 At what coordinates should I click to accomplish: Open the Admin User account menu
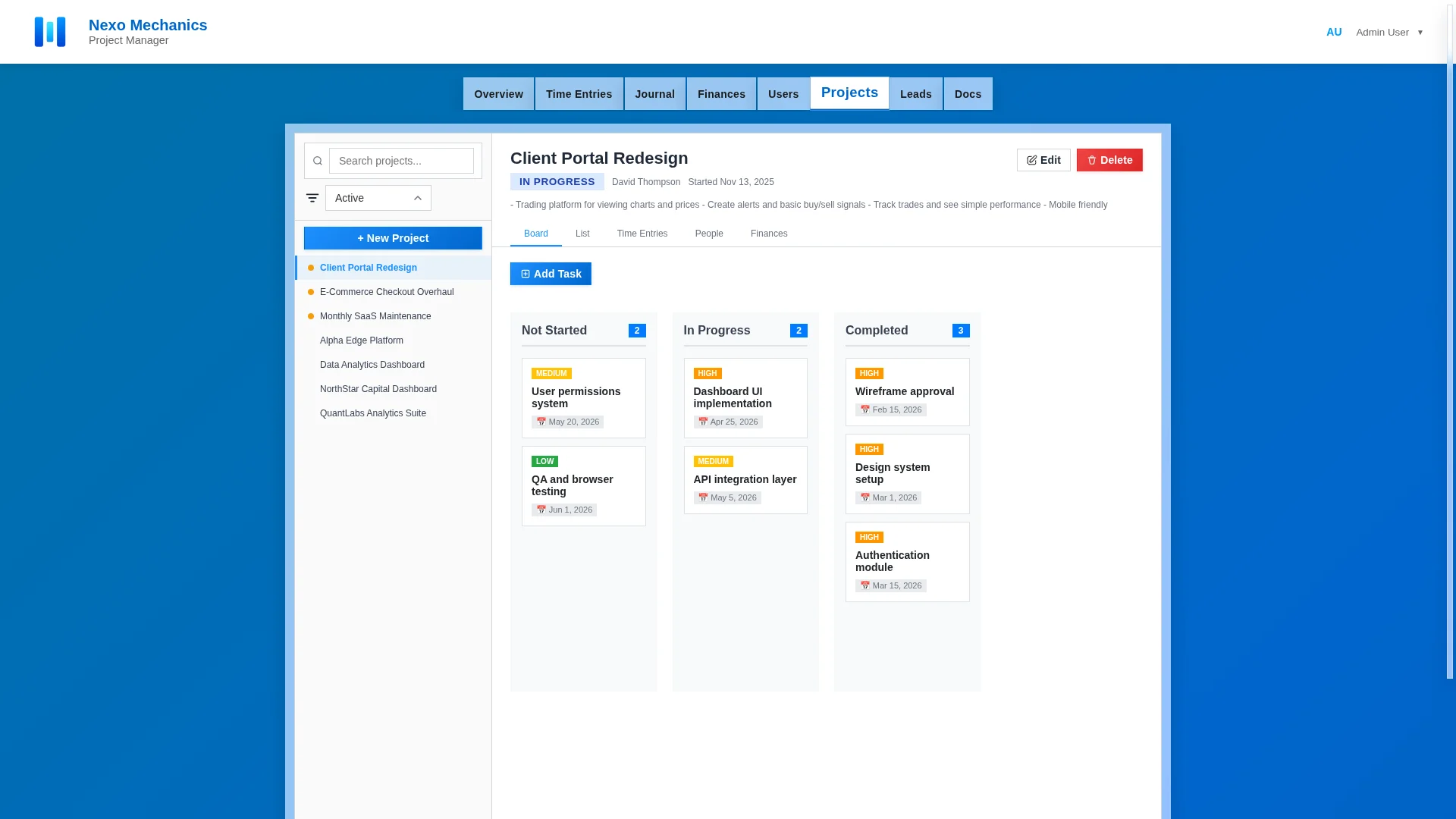point(1389,32)
